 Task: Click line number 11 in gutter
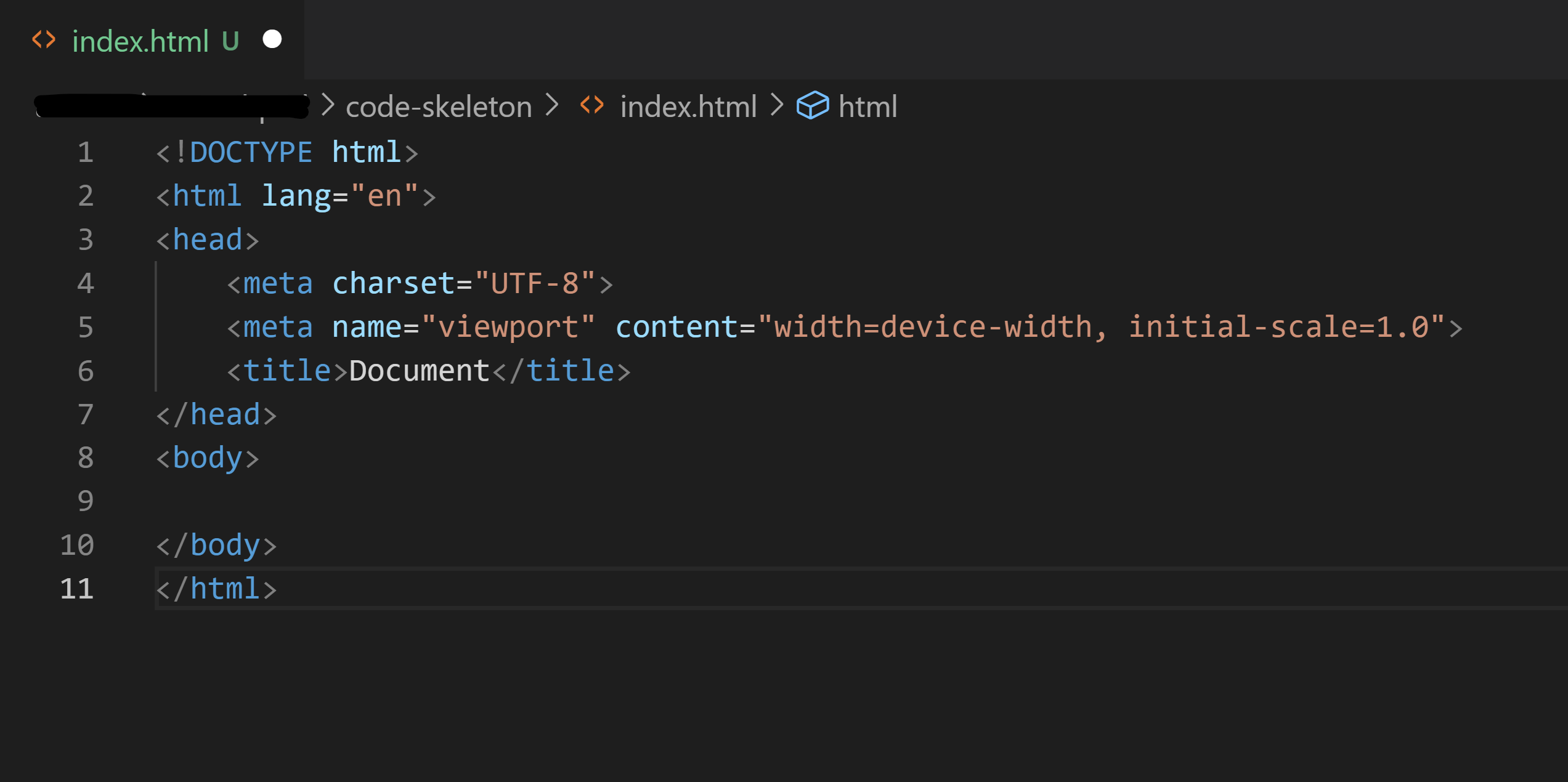[77, 589]
